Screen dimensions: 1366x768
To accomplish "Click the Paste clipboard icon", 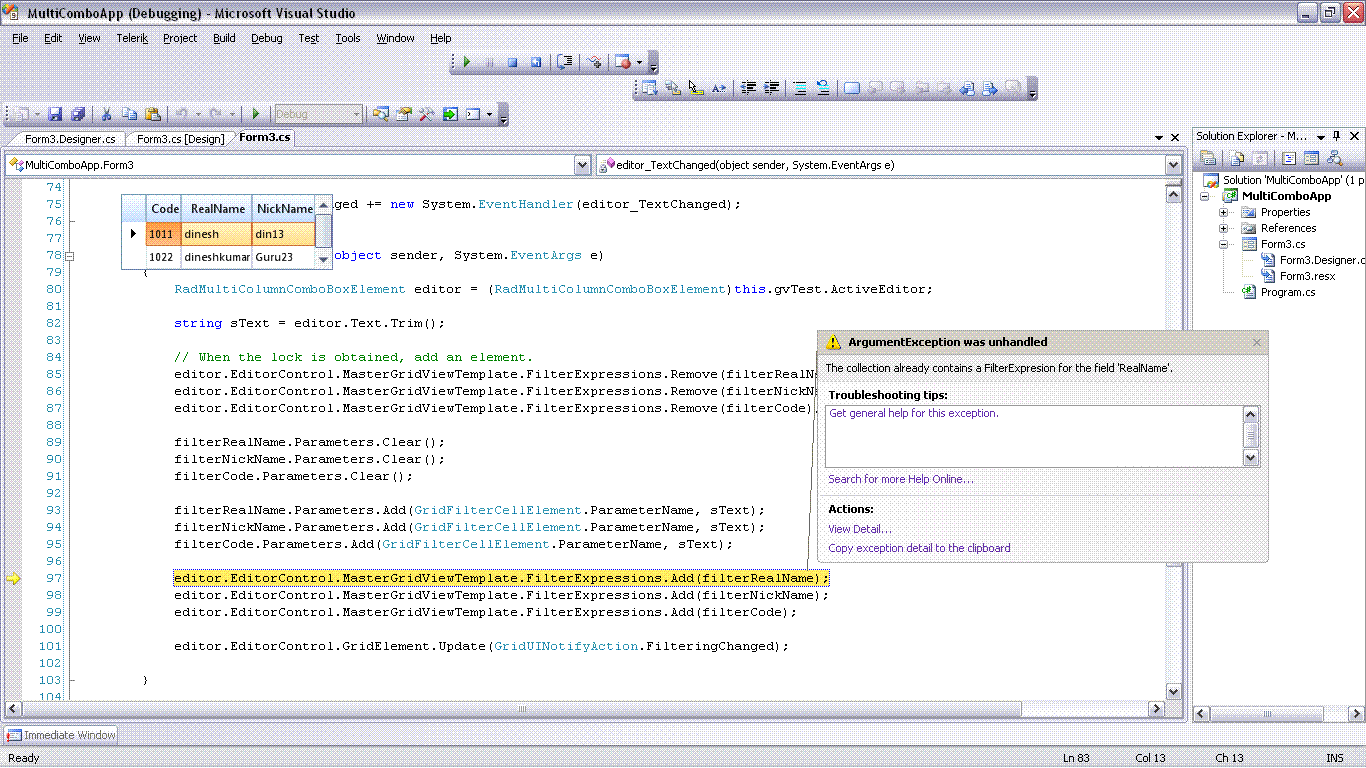I will click(x=152, y=114).
